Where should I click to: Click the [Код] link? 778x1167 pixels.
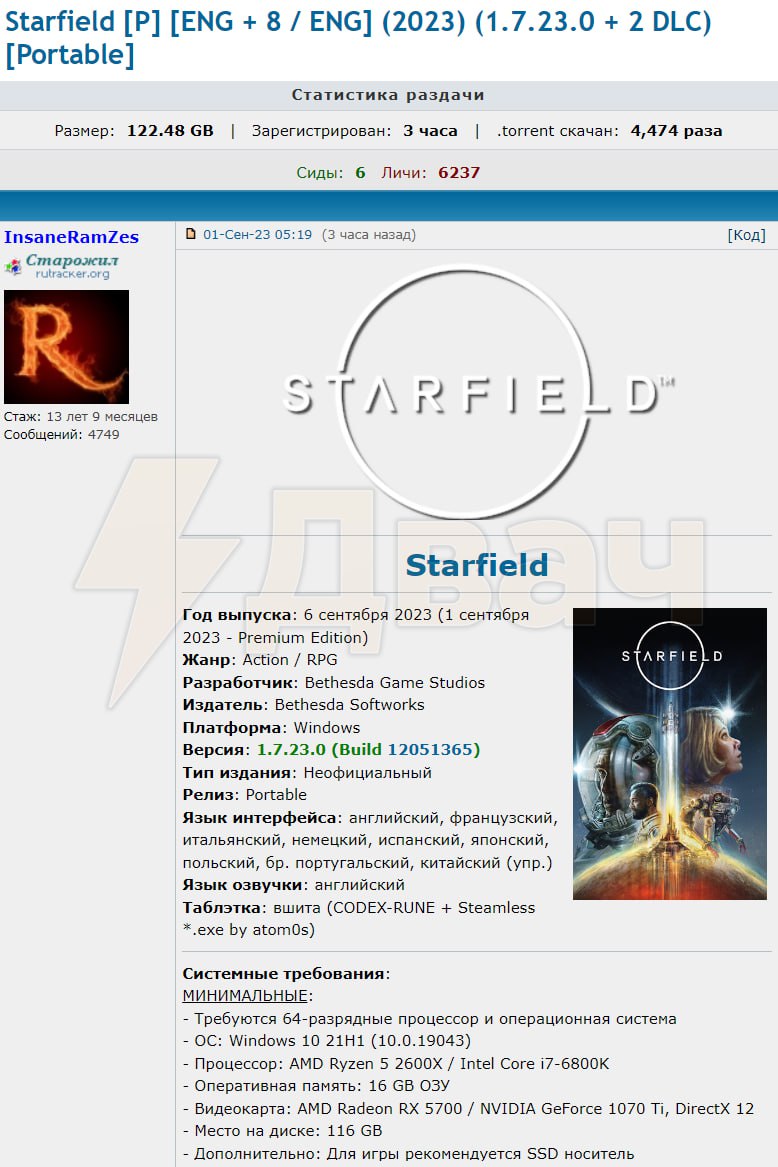(x=746, y=235)
